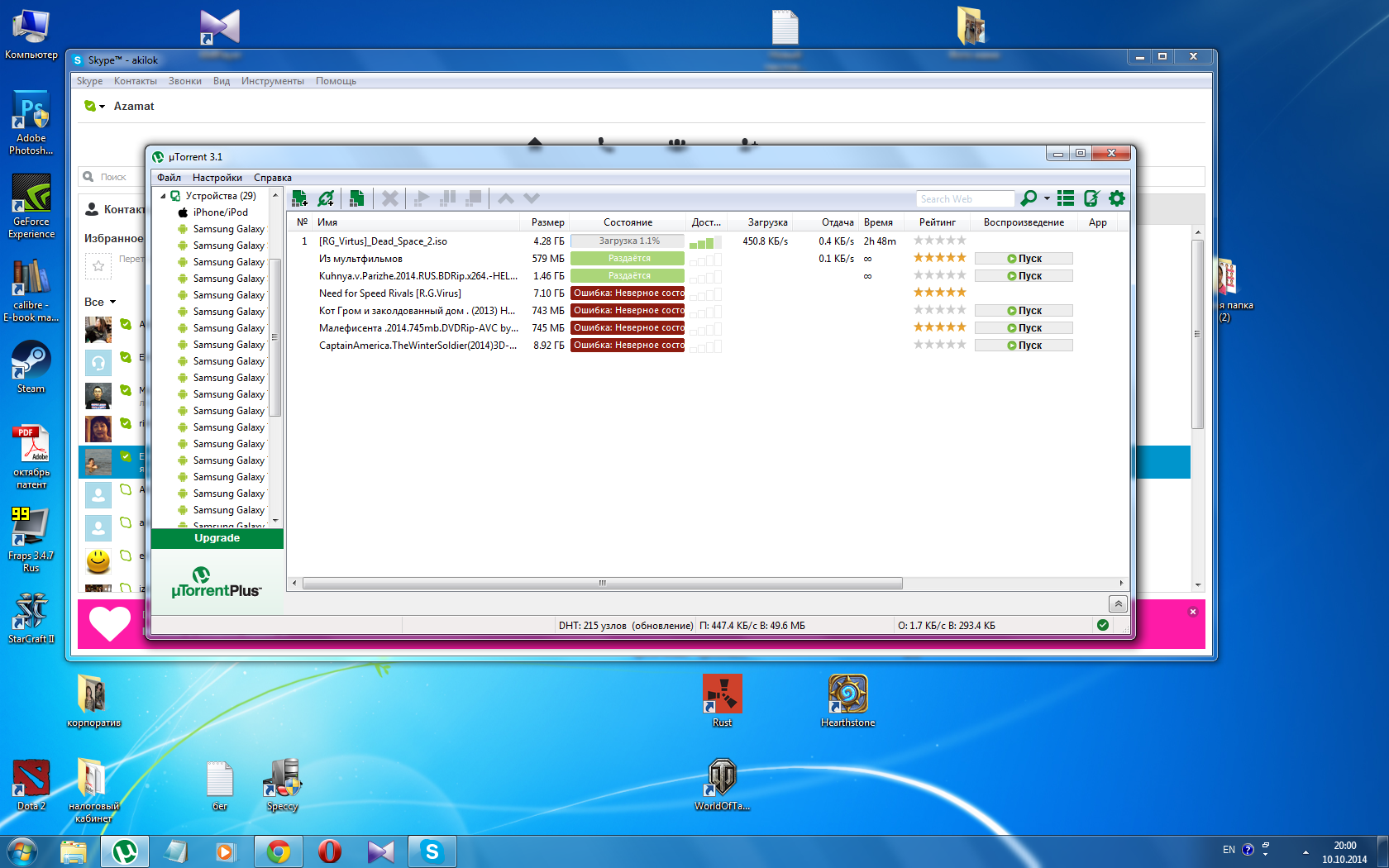The image size is (1389, 868).
Task: Toggle the detail pane show/hide button
Action: click(x=1118, y=603)
